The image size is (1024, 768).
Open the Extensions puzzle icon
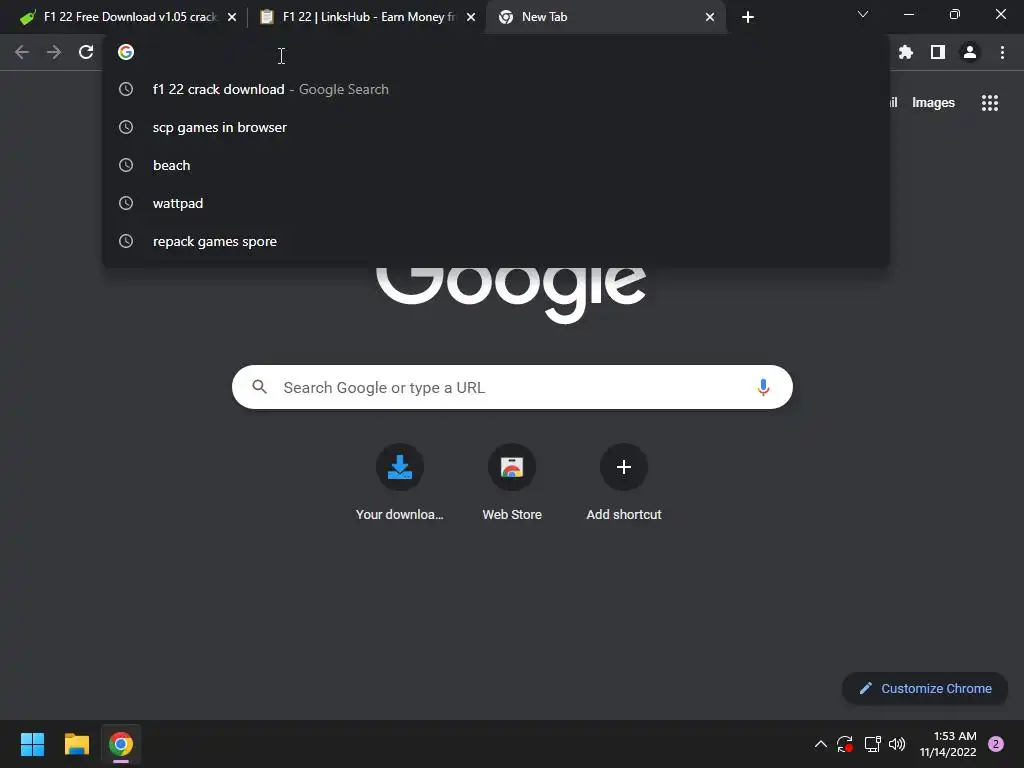coord(906,52)
